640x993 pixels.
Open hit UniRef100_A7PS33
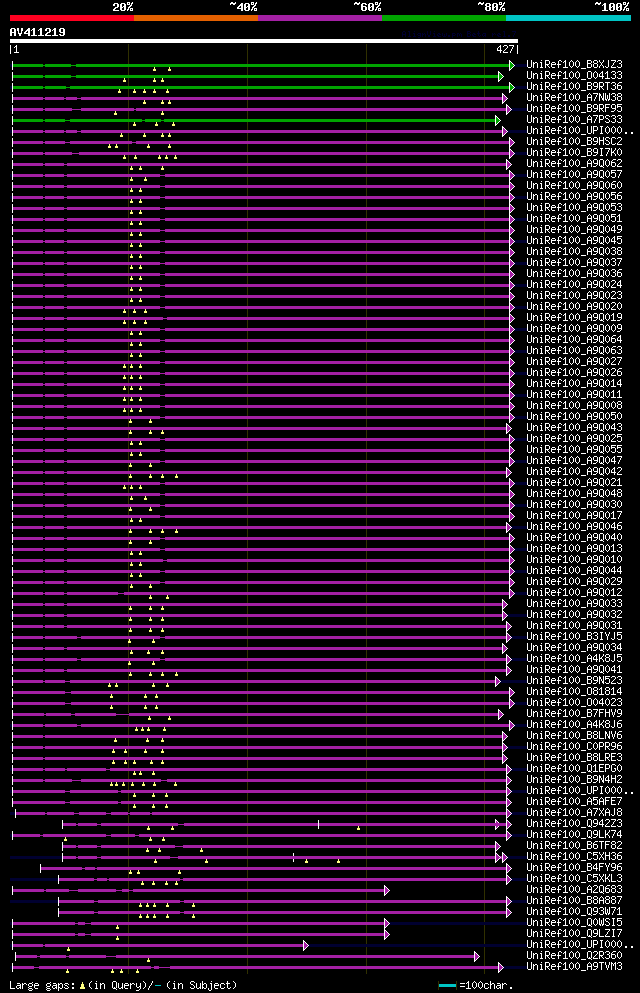click(x=574, y=119)
